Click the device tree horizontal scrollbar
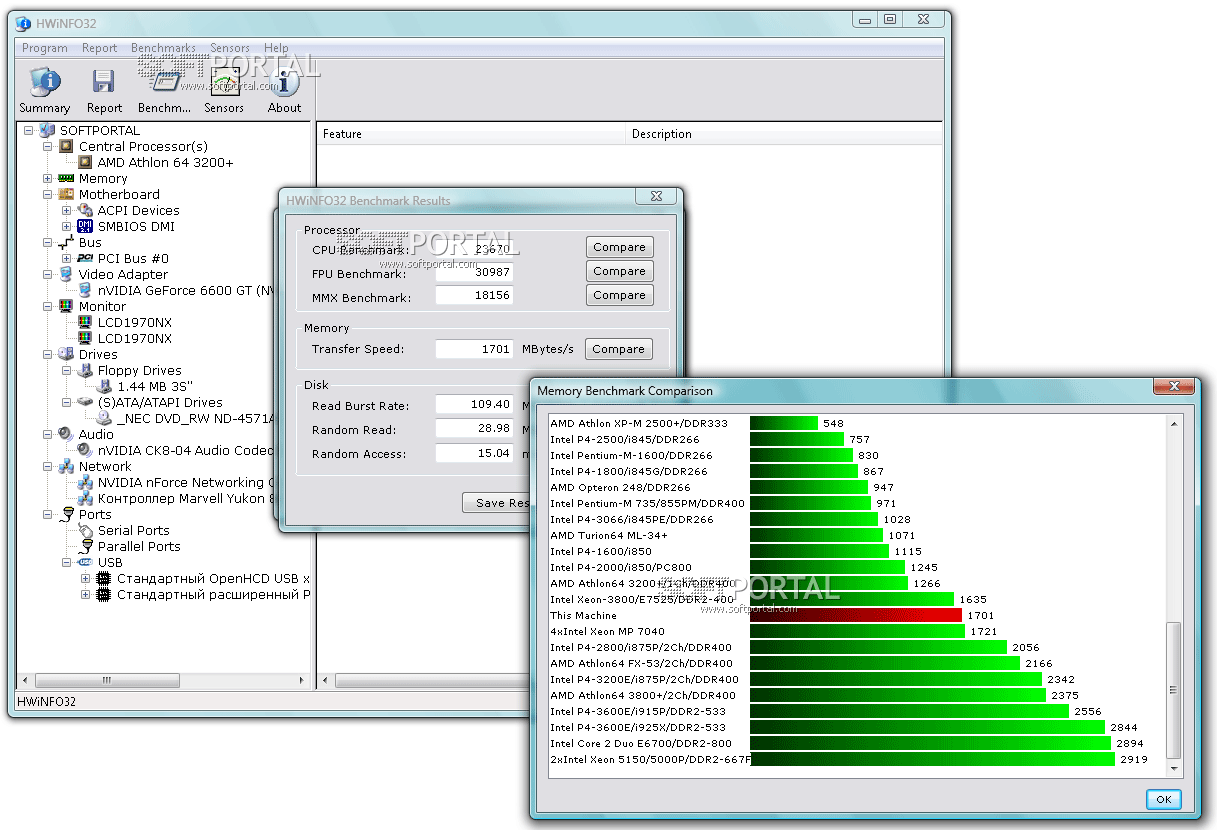The image size is (1217, 830). (108, 681)
